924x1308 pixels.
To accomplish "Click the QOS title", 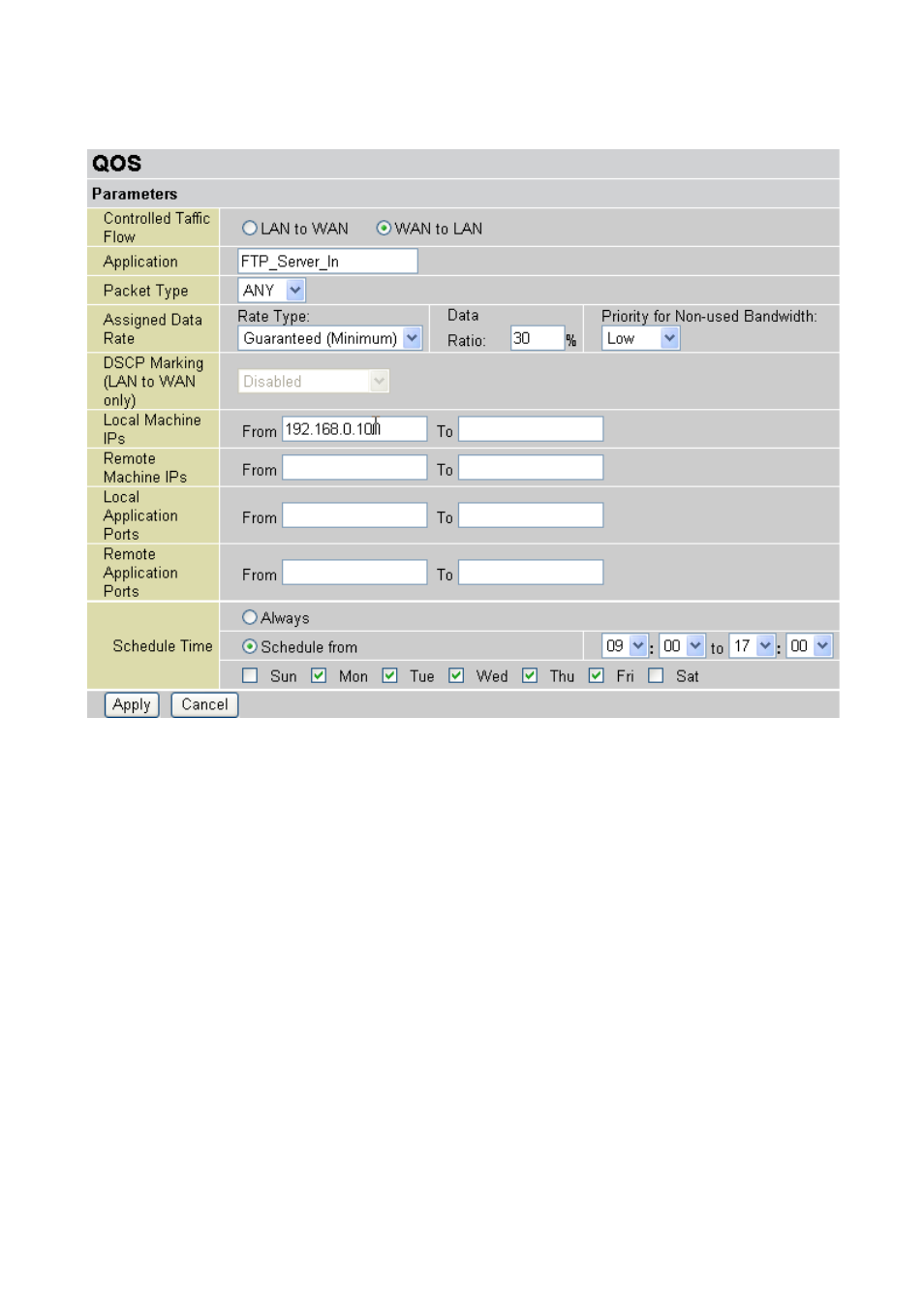I will (117, 164).
